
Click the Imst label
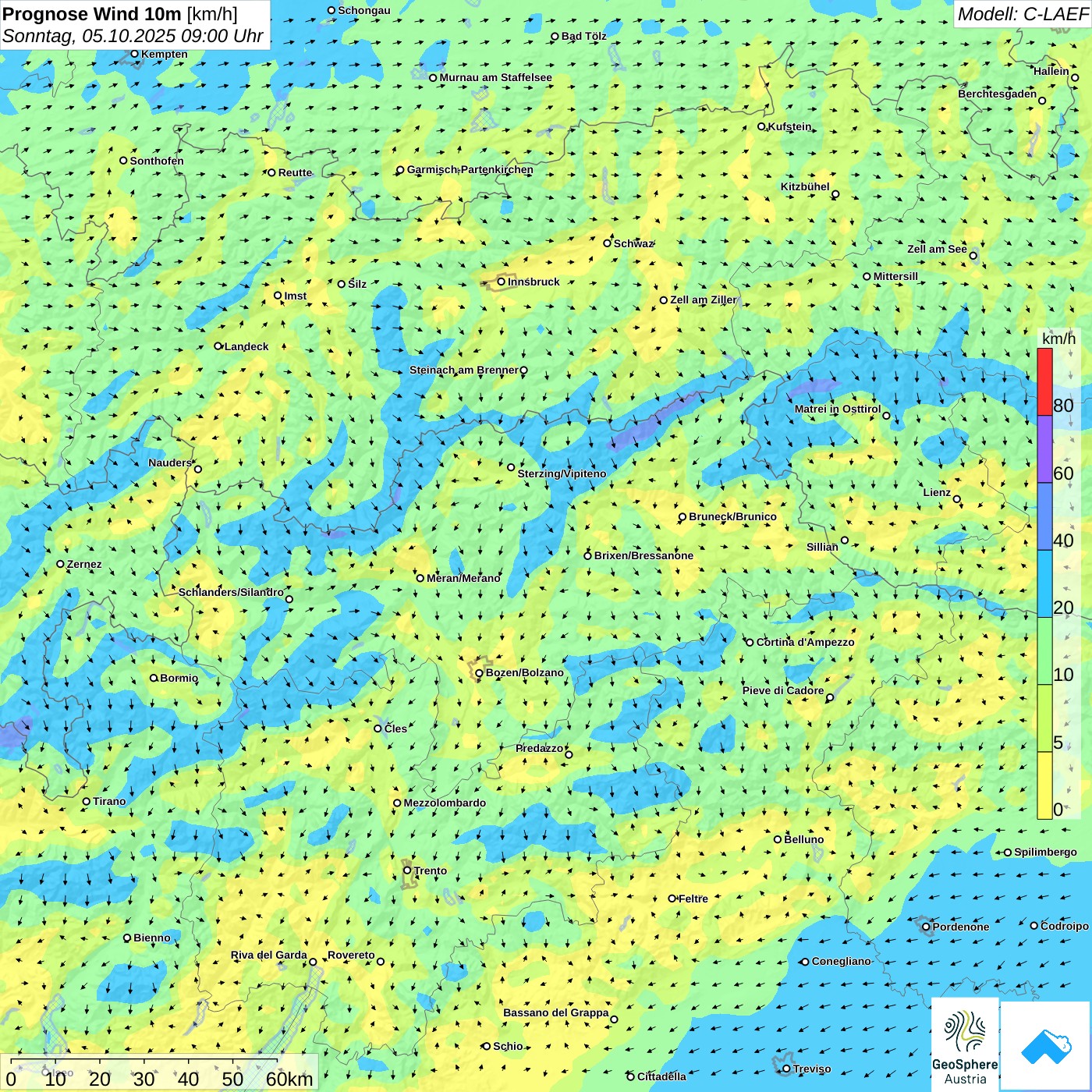click(295, 296)
